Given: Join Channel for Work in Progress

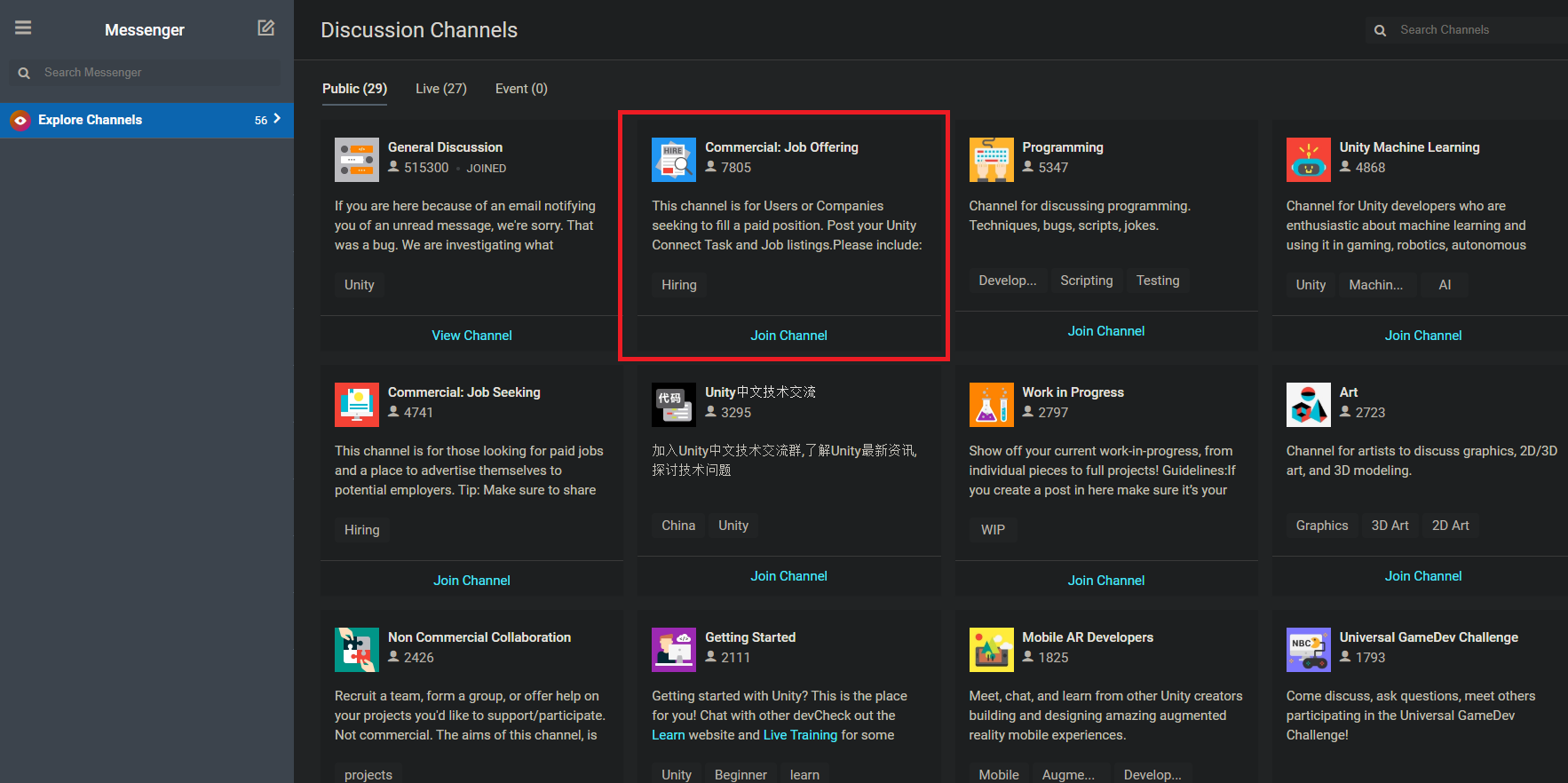Looking at the screenshot, I should 1106,581.
